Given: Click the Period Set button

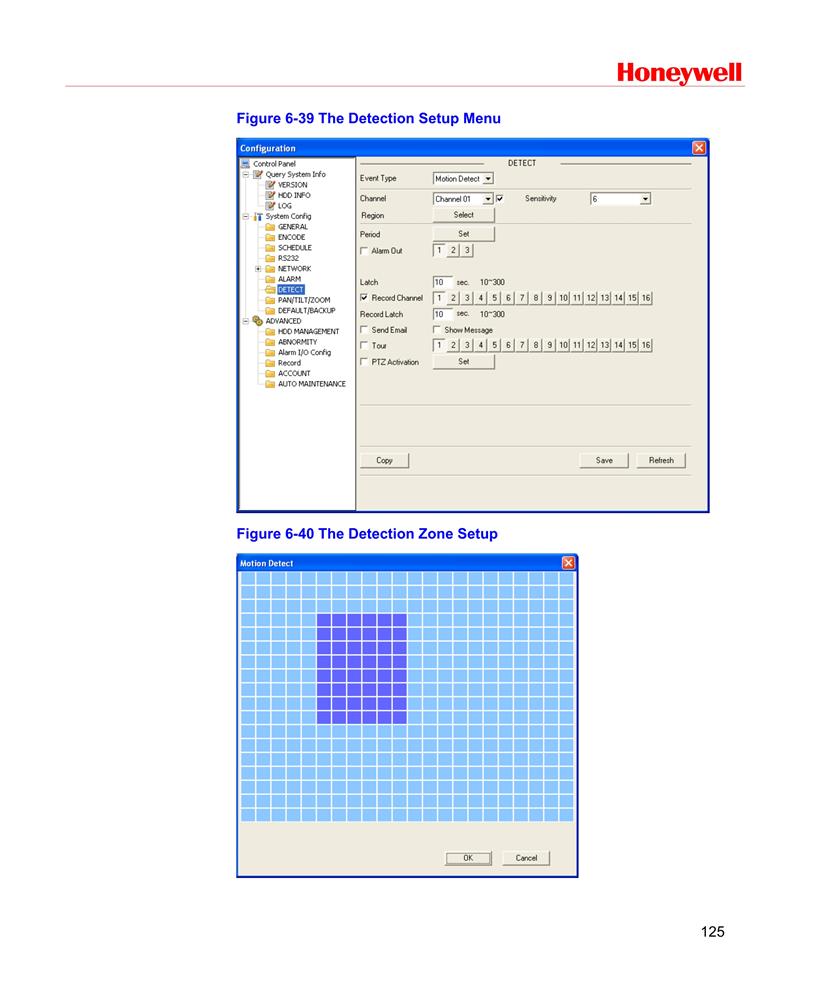Looking at the screenshot, I should pyautogui.click(x=463, y=234).
